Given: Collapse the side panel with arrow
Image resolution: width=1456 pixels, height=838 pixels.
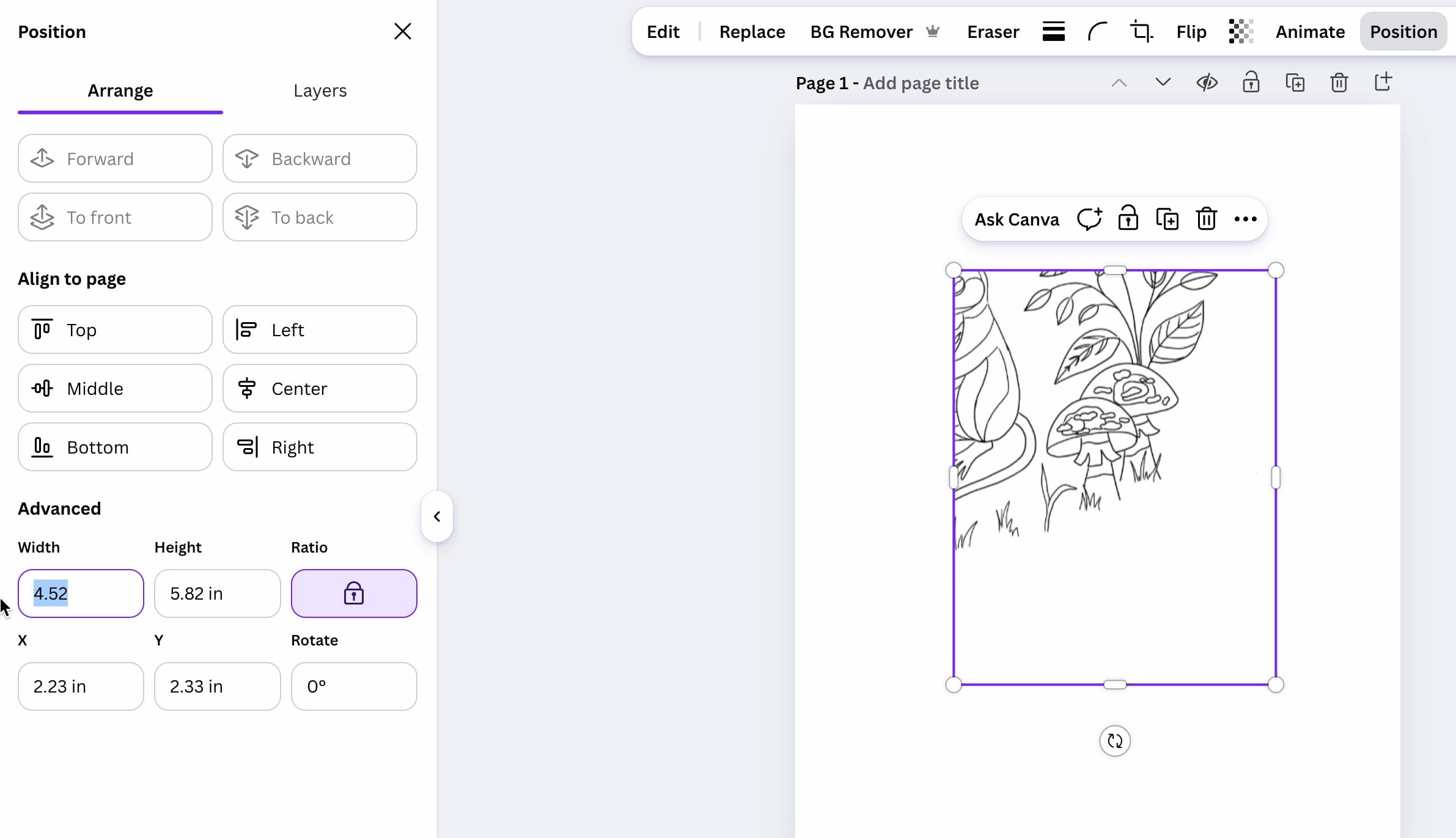Looking at the screenshot, I should [437, 516].
